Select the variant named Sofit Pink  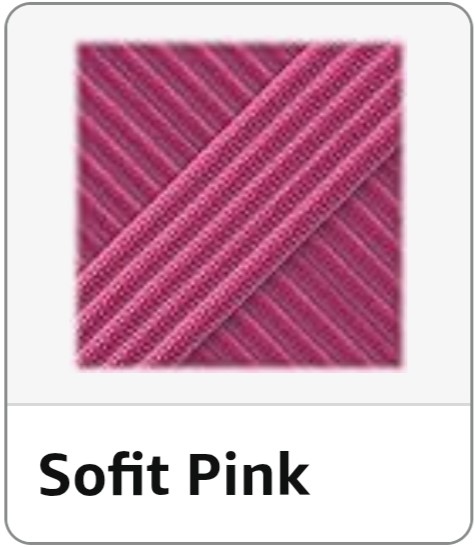point(238,274)
